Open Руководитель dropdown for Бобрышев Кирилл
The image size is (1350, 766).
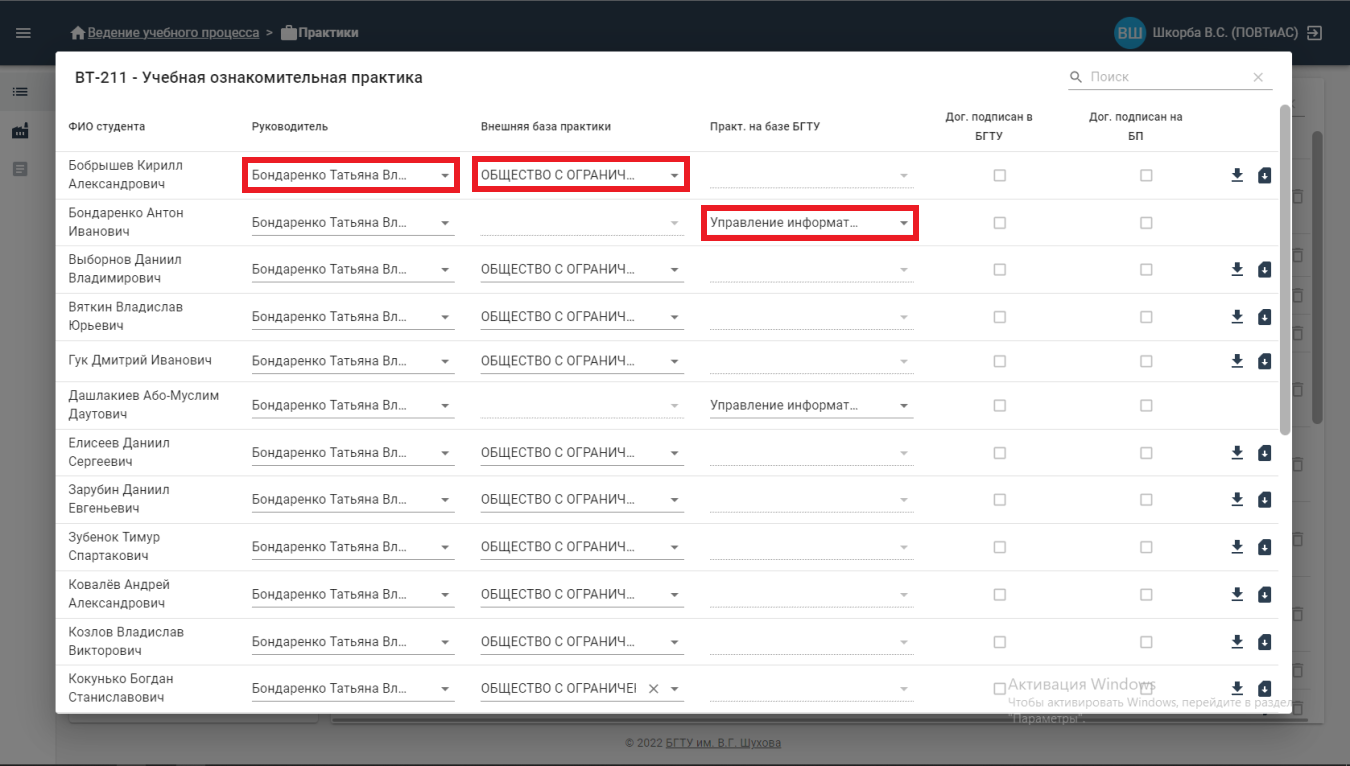(x=352, y=175)
